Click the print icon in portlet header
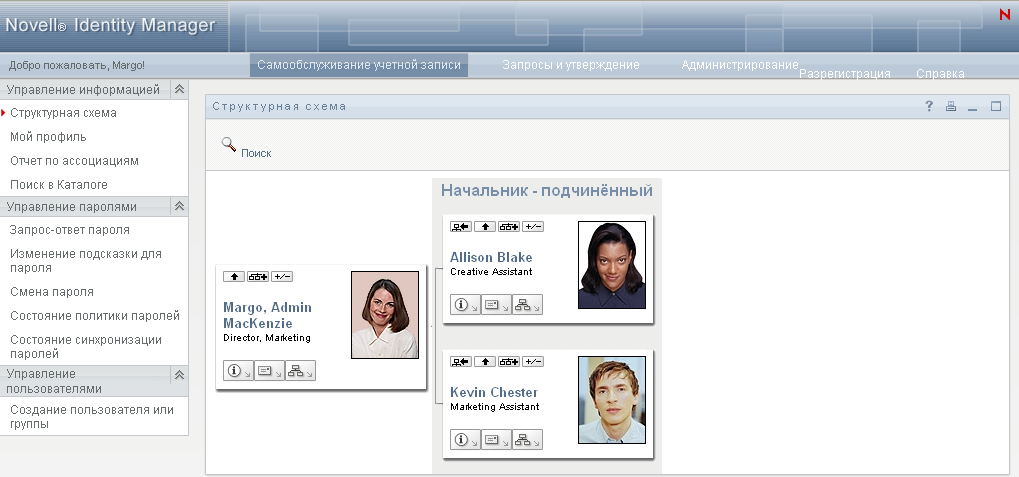Image resolution: width=1019 pixels, height=477 pixels. click(x=951, y=106)
